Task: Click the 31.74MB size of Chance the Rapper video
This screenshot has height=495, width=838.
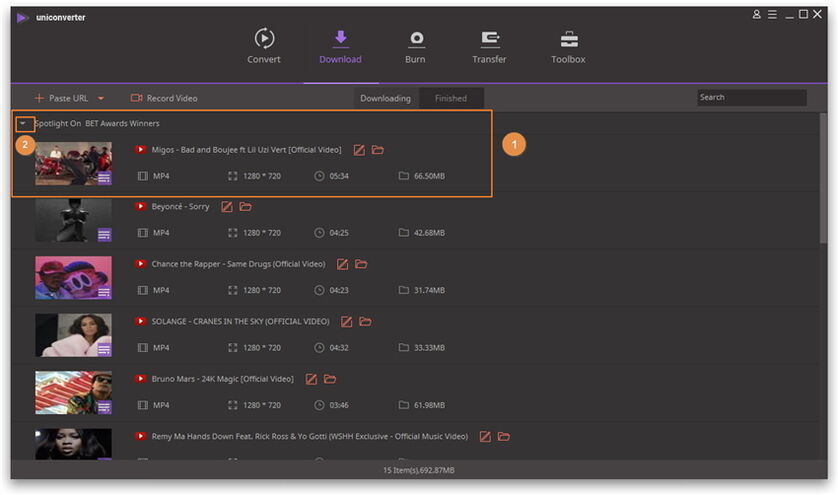Action: 429,290
